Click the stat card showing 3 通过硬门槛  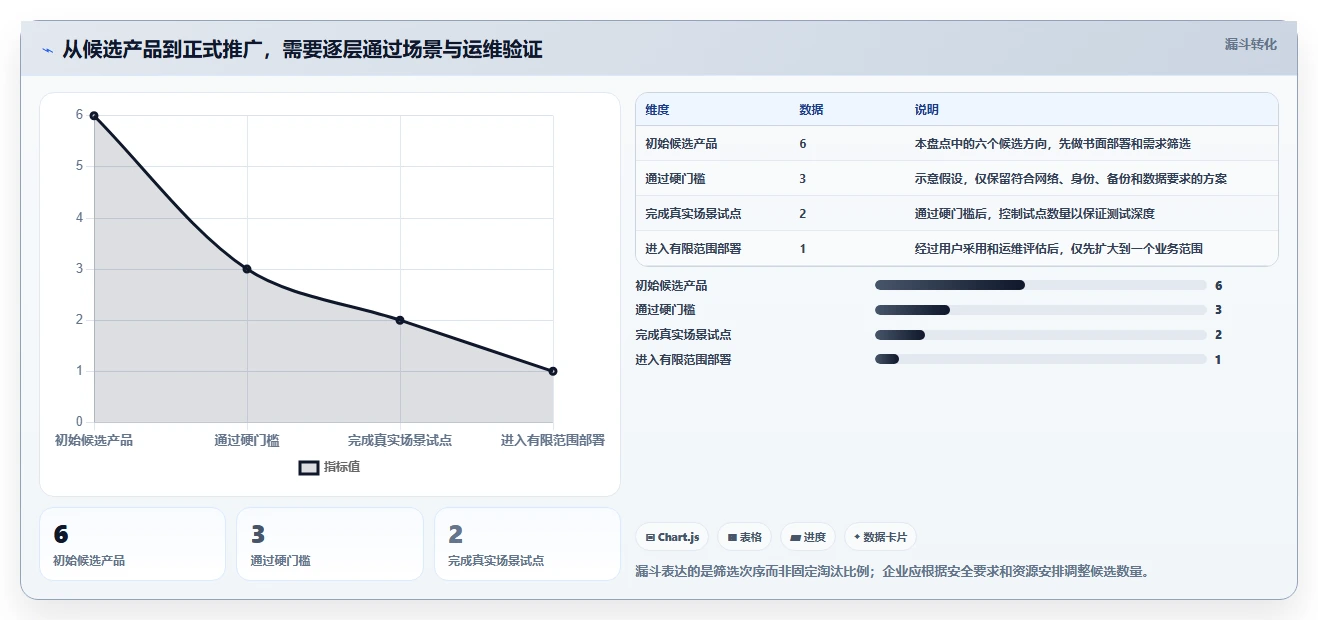point(330,544)
